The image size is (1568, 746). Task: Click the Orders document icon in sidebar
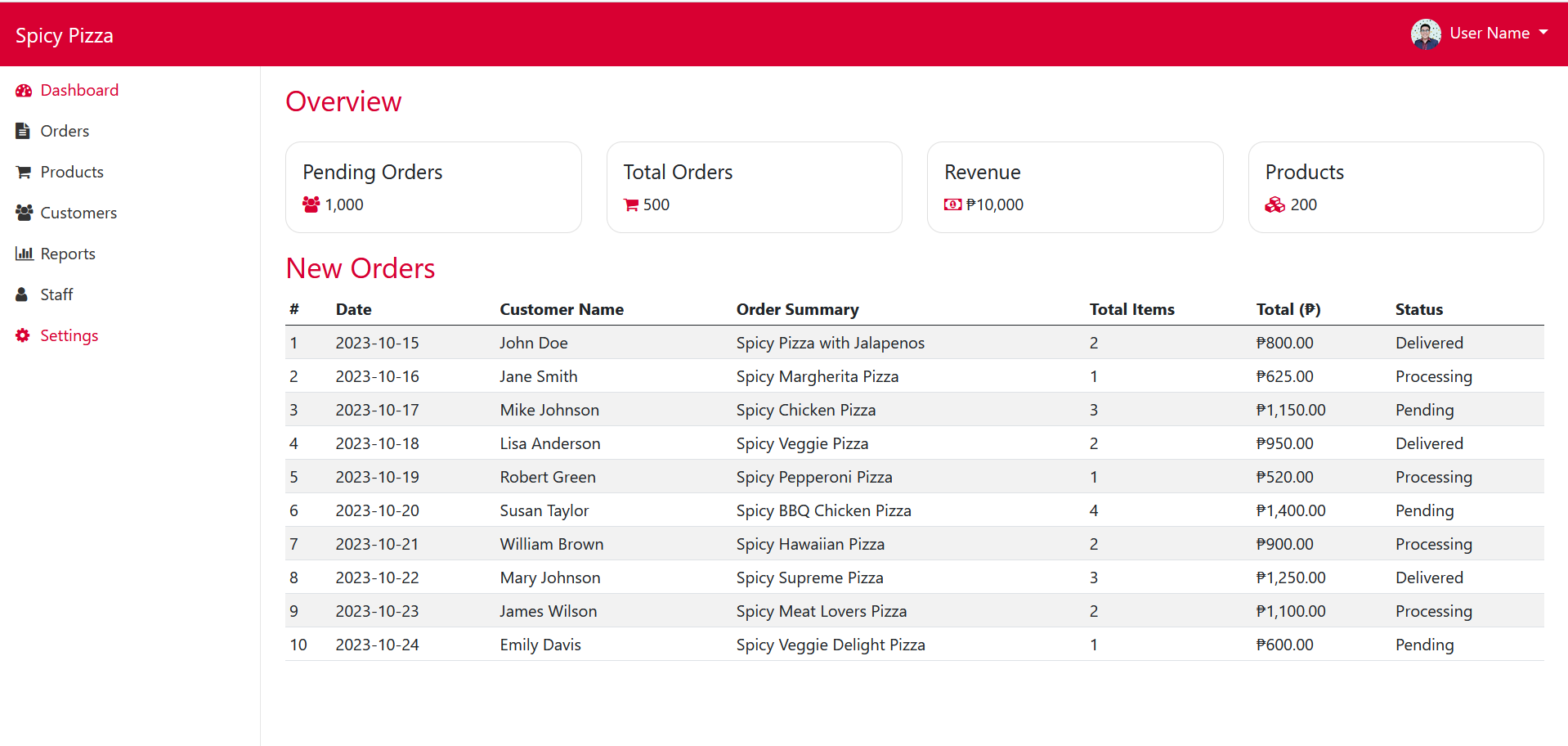click(23, 131)
